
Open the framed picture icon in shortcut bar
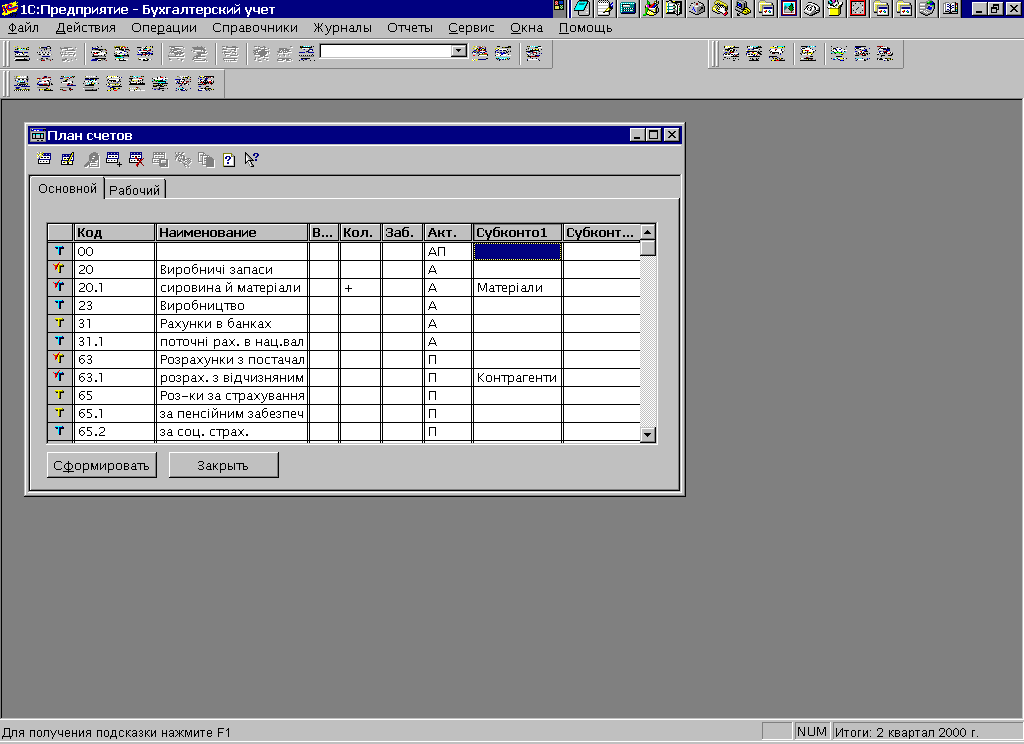click(x=790, y=8)
